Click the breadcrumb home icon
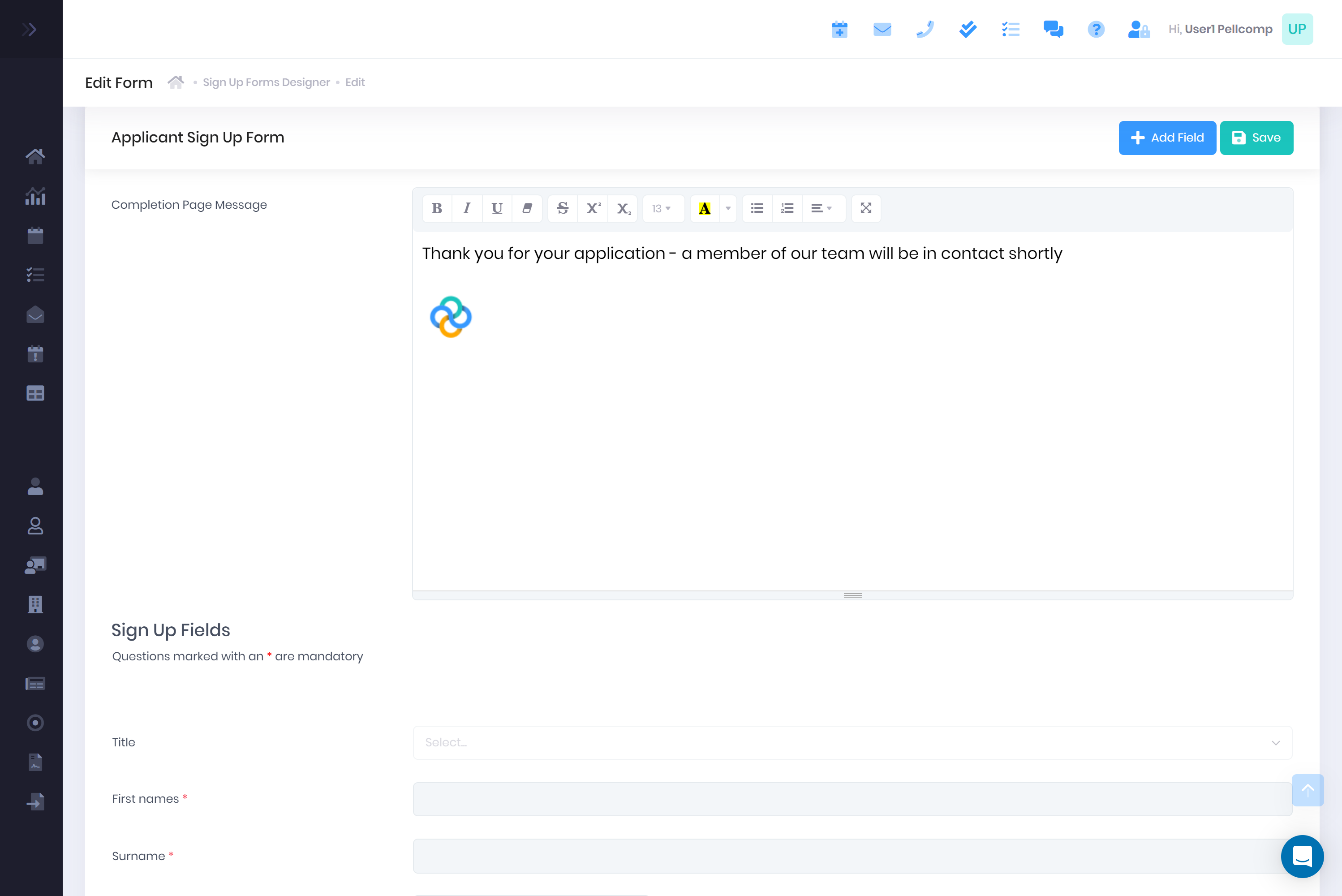 click(x=176, y=82)
